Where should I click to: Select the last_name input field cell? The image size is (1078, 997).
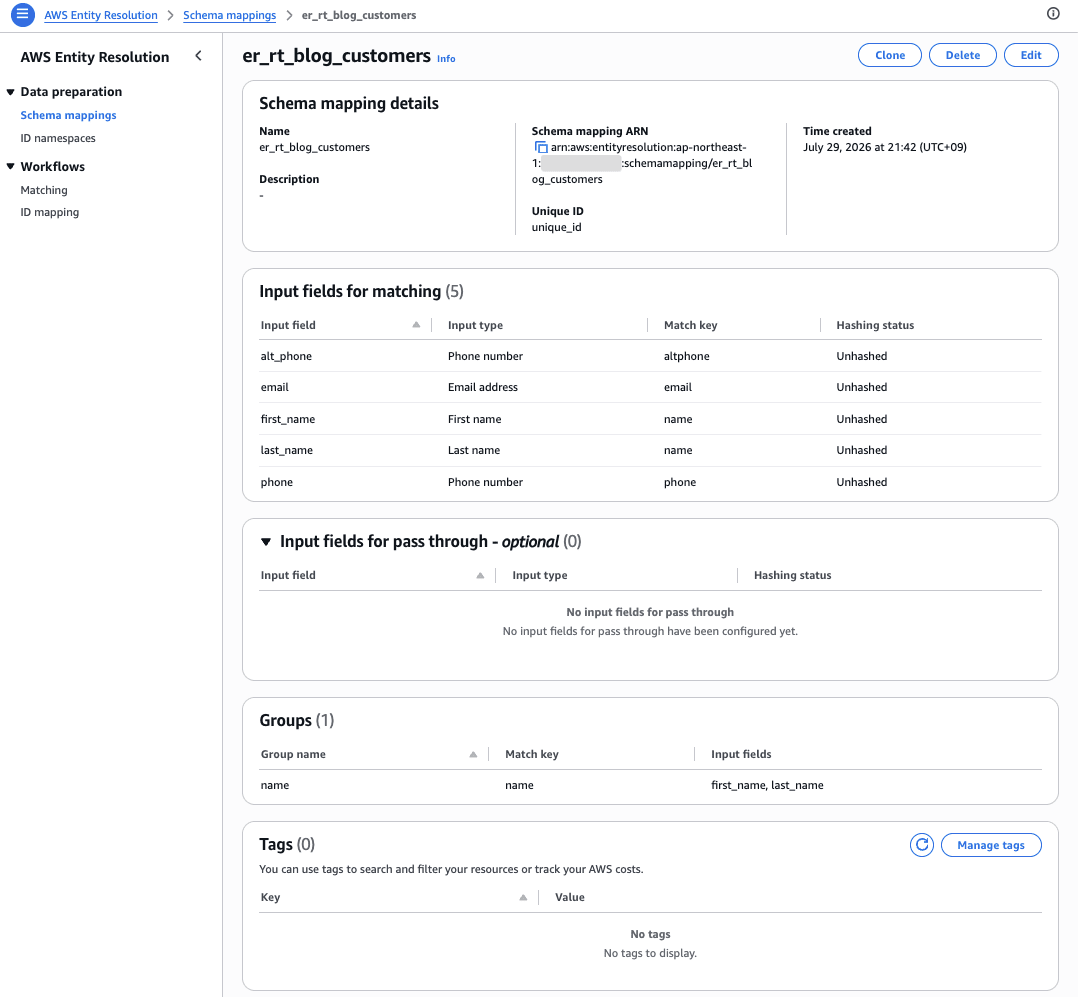(x=286, y=450)
